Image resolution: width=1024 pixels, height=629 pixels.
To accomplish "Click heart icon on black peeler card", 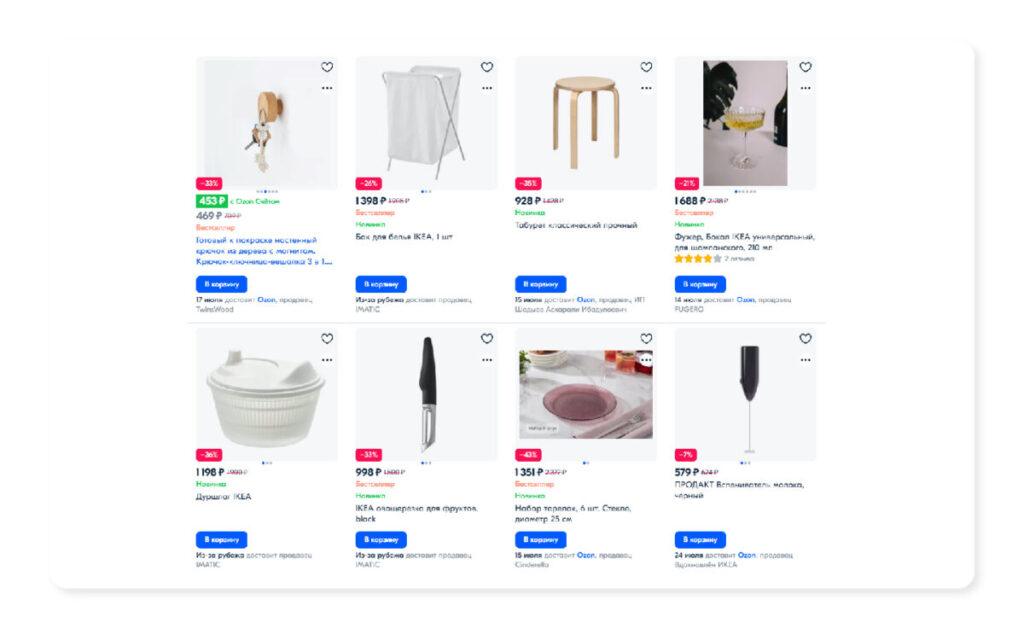I will (x=487, y=338).
